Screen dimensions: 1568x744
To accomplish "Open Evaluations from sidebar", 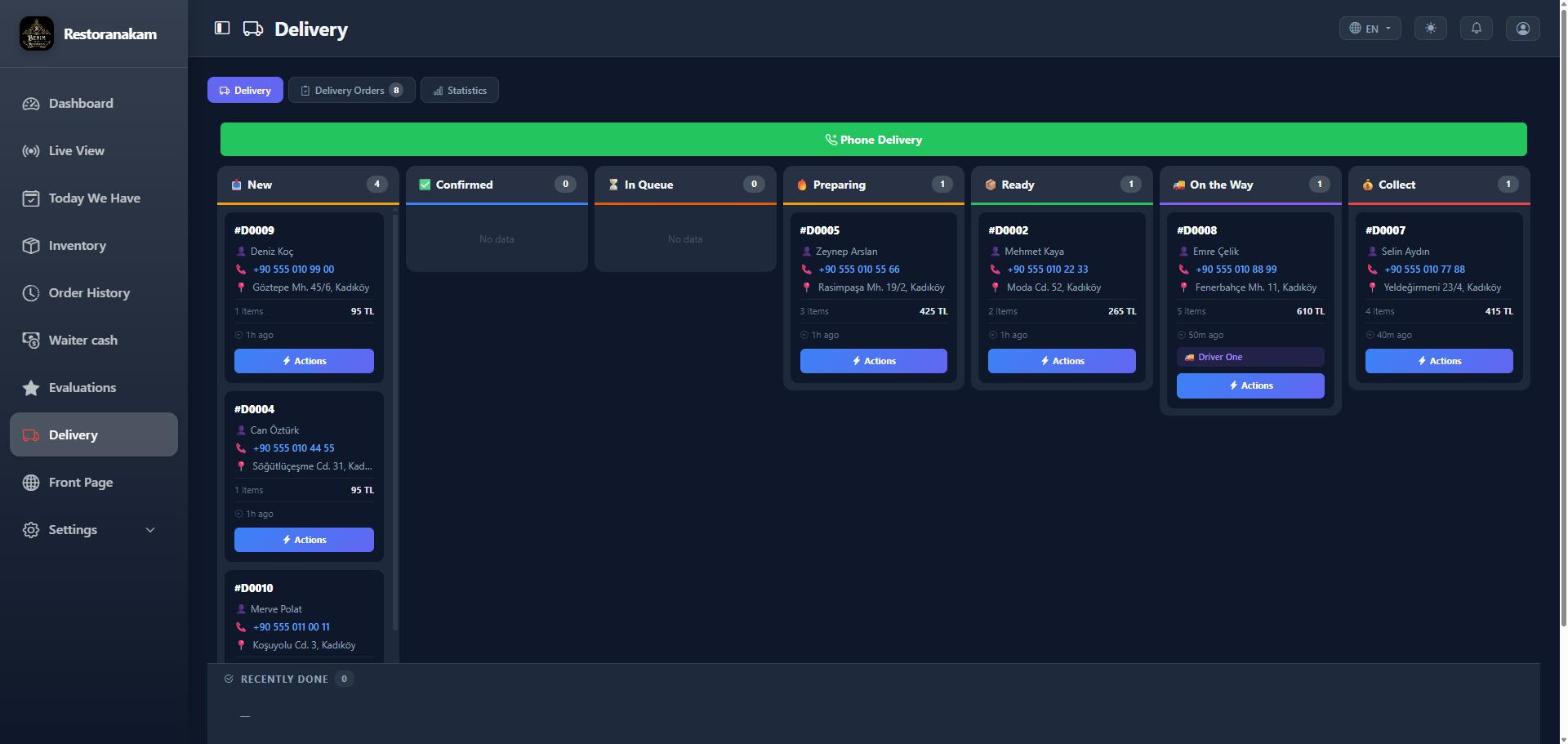I will tap(94, 388).
